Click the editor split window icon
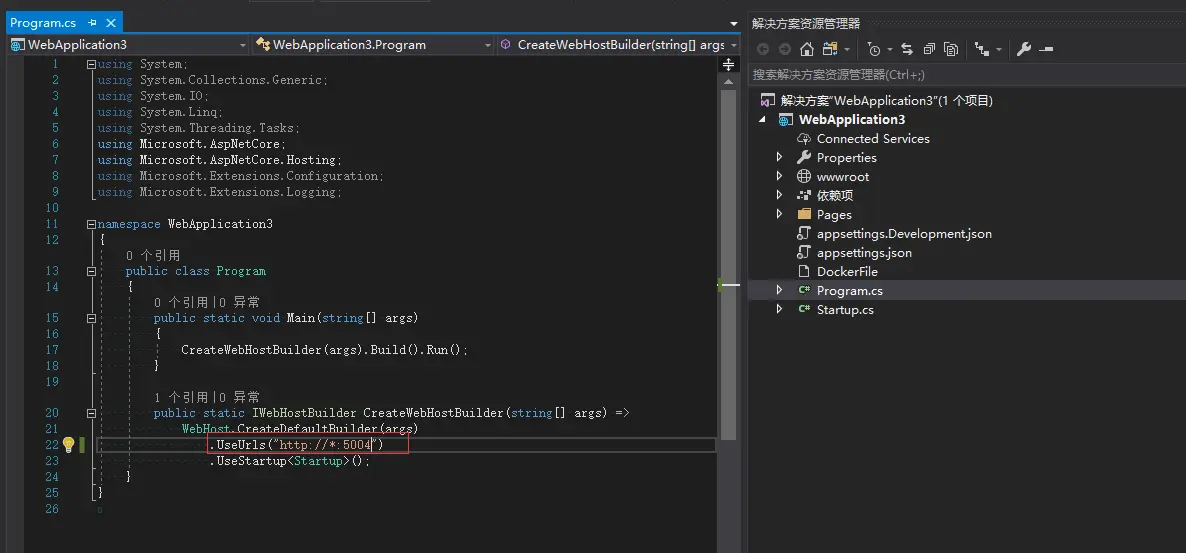Screen dimensions: 1186x553 pyautogui.click(x=728, y=65)
